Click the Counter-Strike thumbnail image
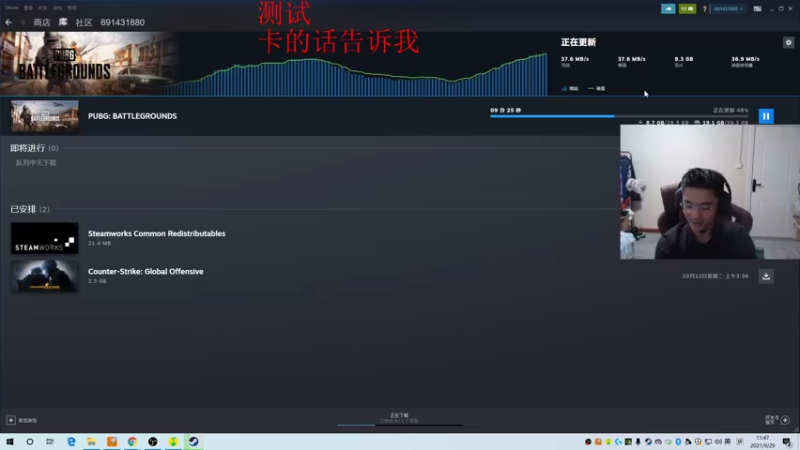 45,277
